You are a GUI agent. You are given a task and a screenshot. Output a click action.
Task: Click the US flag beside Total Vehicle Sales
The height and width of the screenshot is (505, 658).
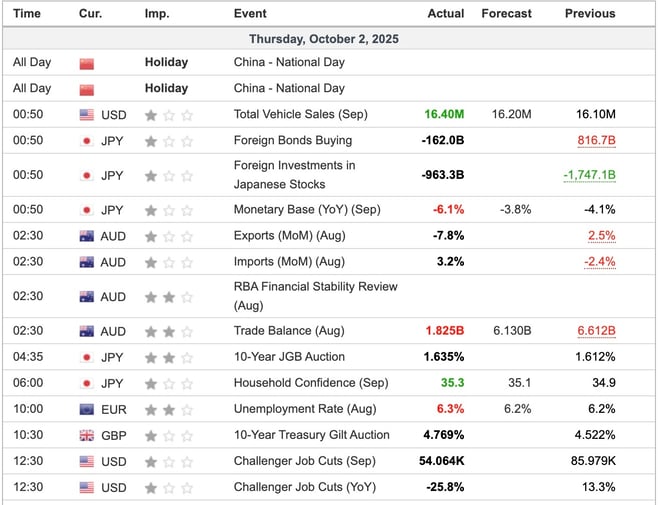click(x=86, y=115)
